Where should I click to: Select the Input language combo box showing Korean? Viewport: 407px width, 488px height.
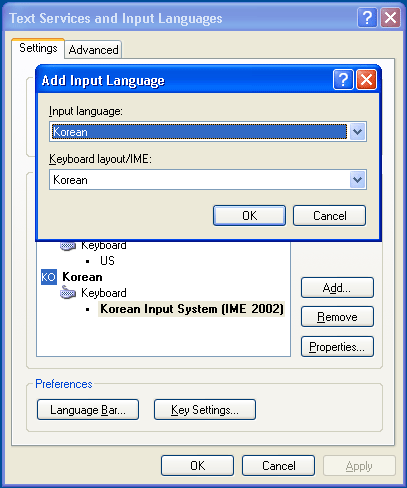pos(208,132)
